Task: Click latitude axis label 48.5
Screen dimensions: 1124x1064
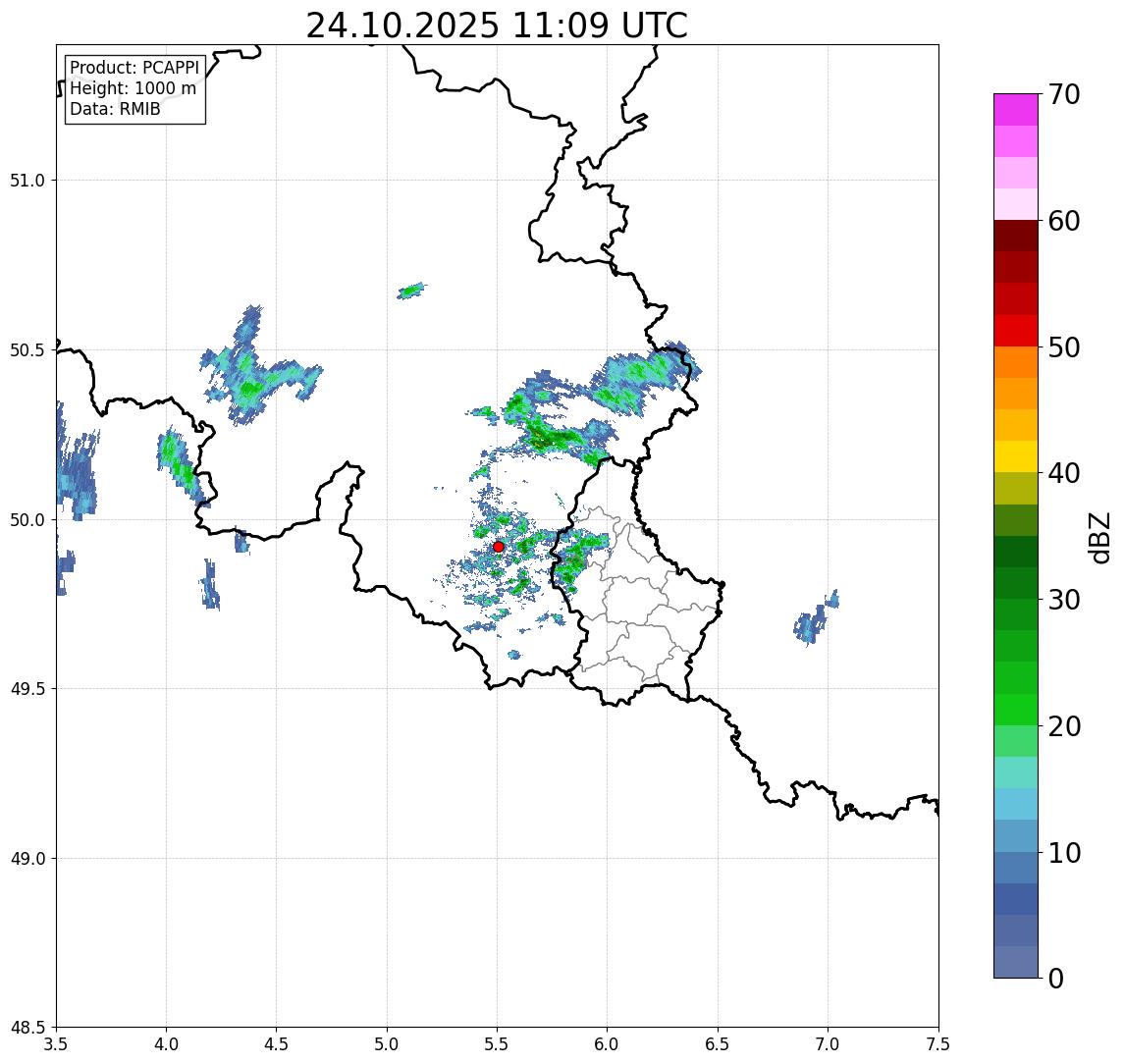Action: [x=27, y=1028]
